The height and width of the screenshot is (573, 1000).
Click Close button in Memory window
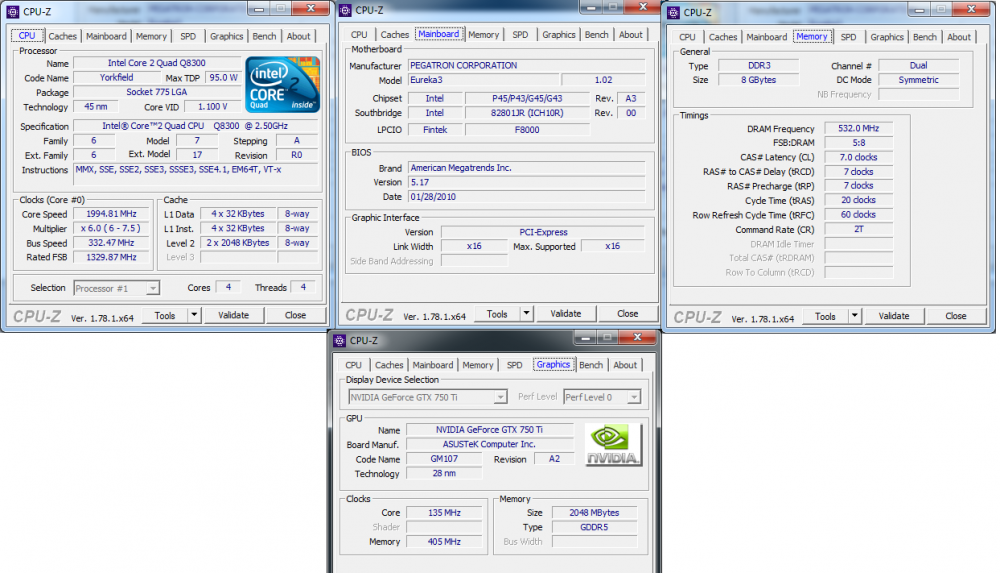point(955,316)
